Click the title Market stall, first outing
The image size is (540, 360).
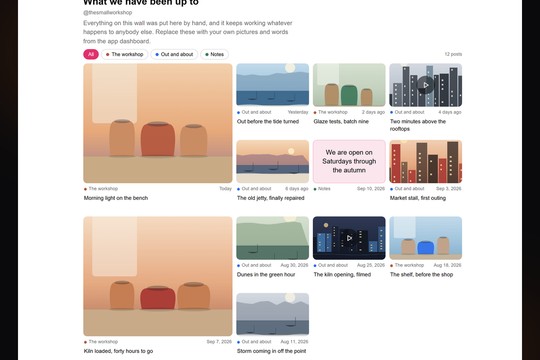tap(418, 198)
